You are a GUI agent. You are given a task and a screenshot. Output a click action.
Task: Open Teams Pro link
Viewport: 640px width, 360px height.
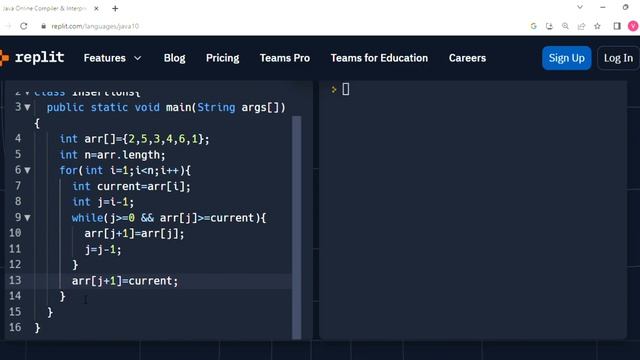(285, 58)
